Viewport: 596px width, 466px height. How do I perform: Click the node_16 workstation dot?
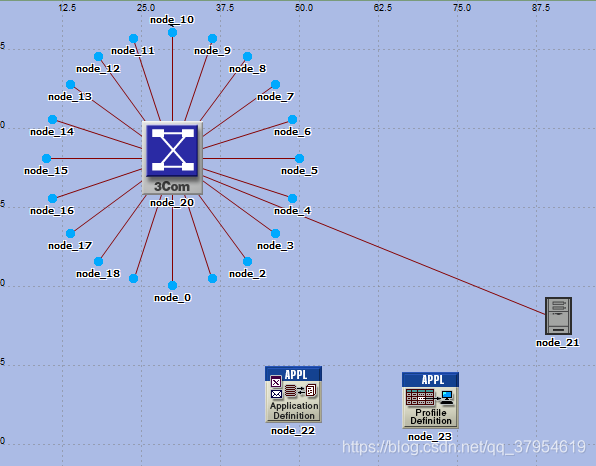coord(52,198)
